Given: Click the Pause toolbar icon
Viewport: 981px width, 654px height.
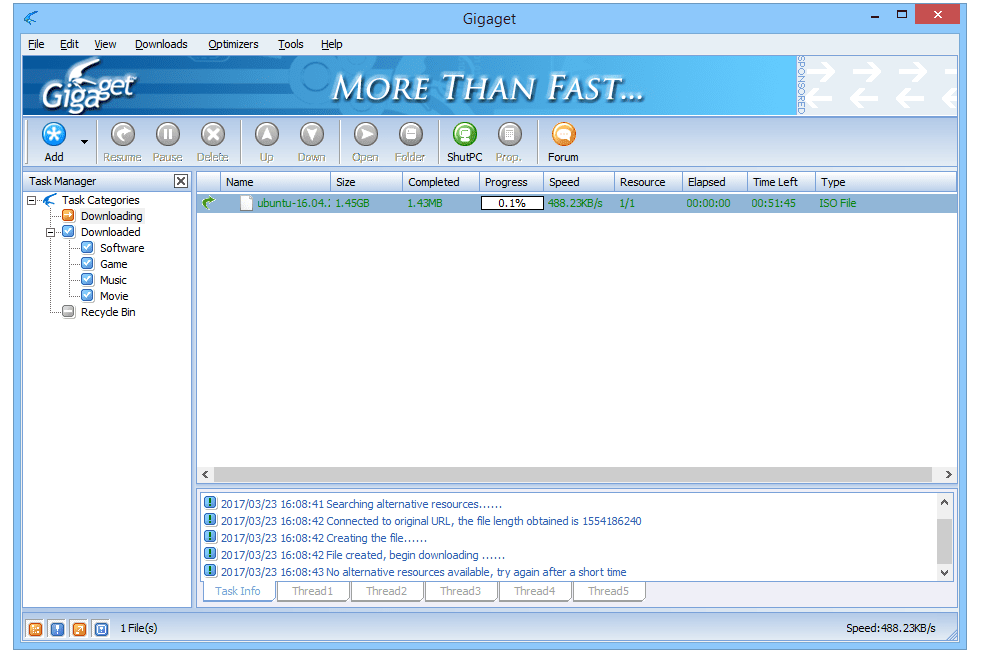Looking at the screenshot, I should pos(167,135).
